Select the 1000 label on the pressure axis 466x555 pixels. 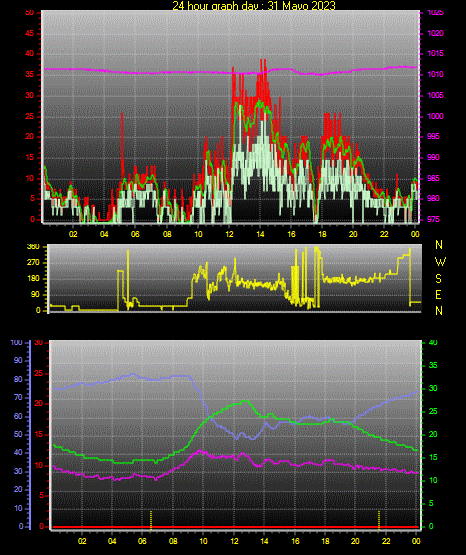435,116
